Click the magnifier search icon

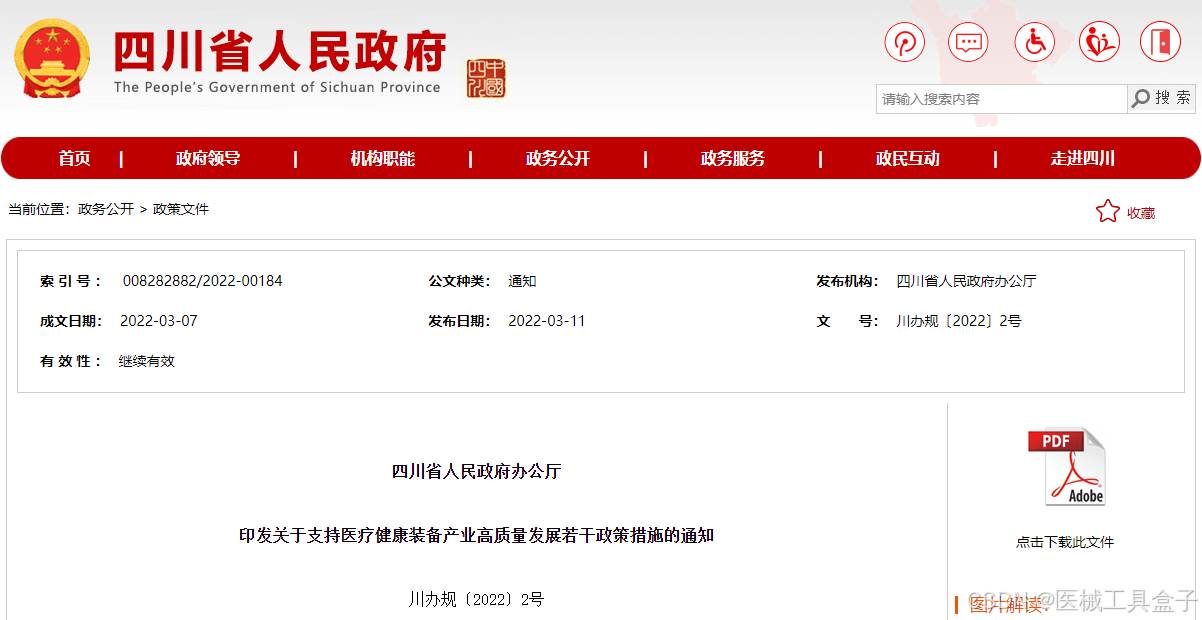[x=1140, y=98]
